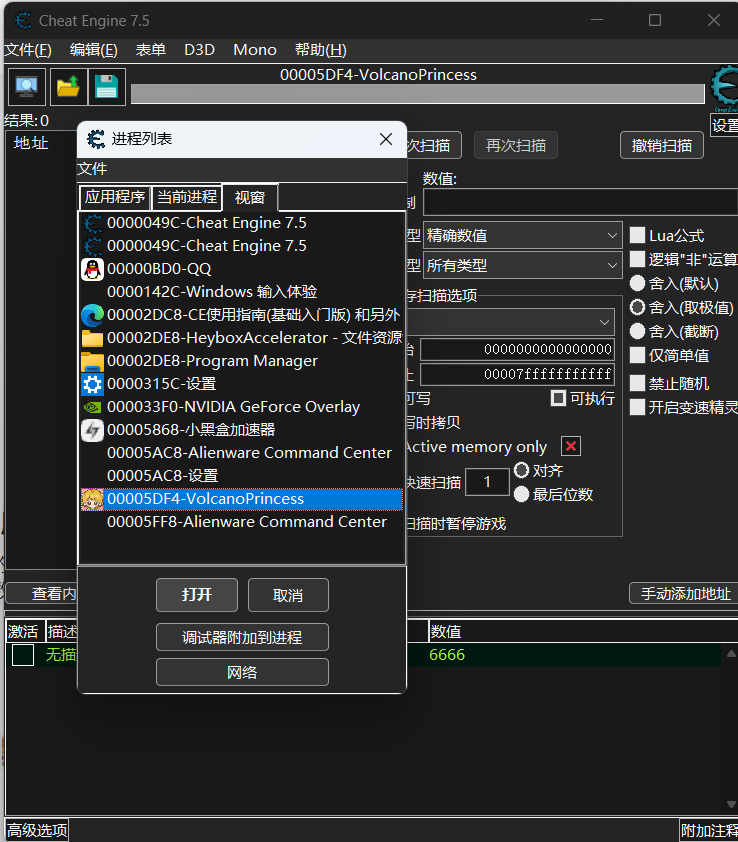The image size is (738, 842).
Task: Select the 舍入(截断) radio button
Action: tap(637, 331)
